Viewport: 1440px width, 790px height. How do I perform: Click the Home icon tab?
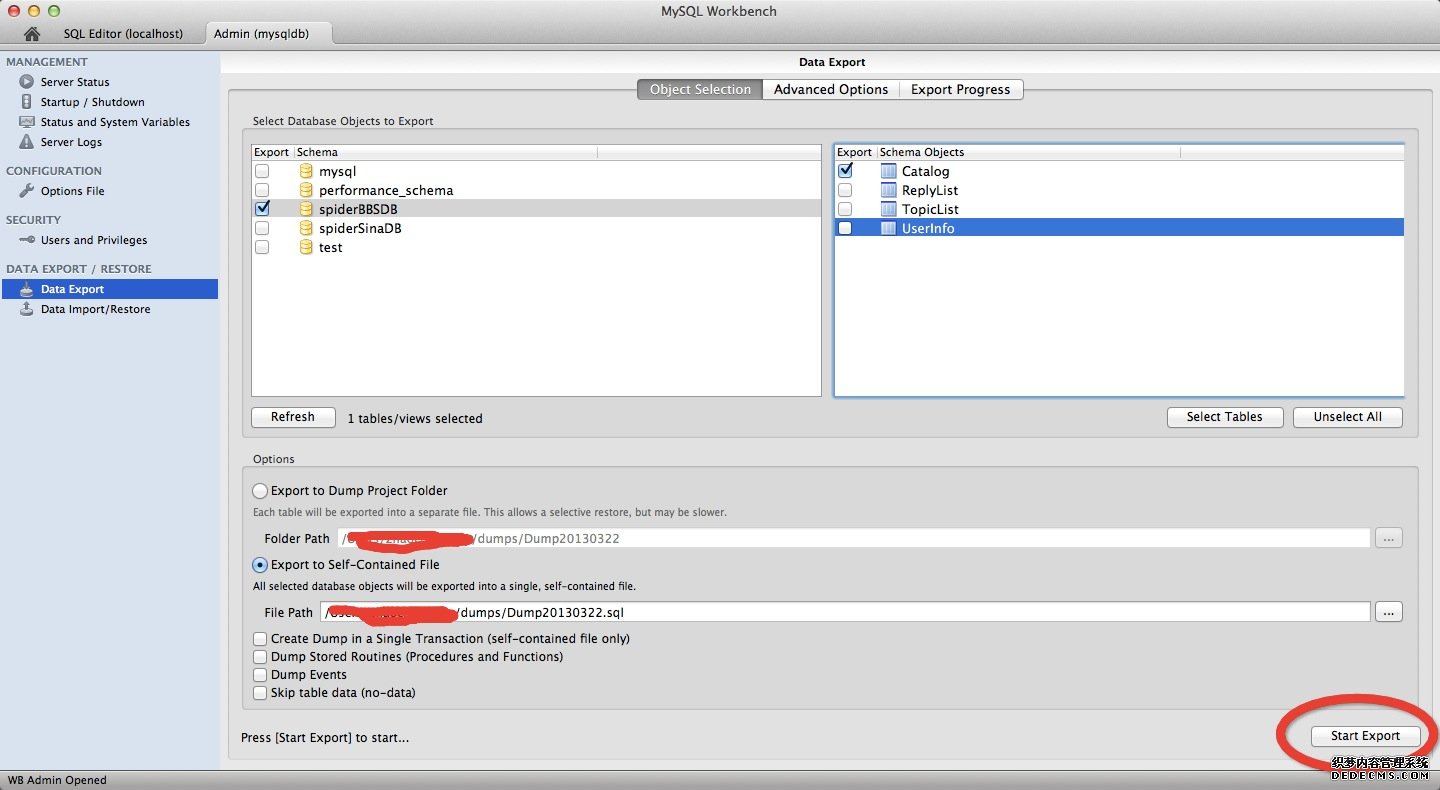tap(32, 34)
